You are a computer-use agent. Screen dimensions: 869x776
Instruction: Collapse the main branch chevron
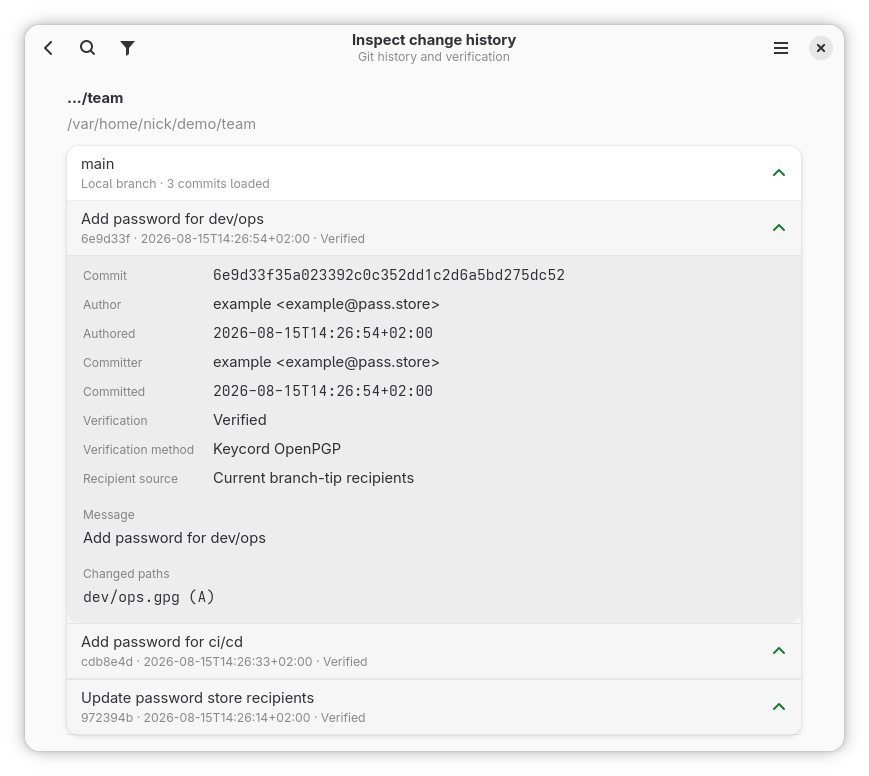(x=779, y=173)
